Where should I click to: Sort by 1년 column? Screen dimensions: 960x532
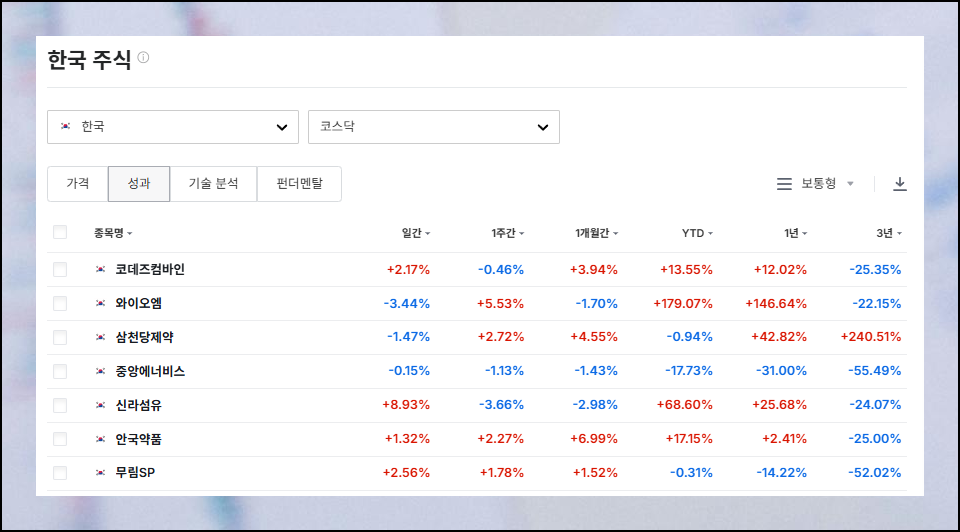click(x=795, y=233)
